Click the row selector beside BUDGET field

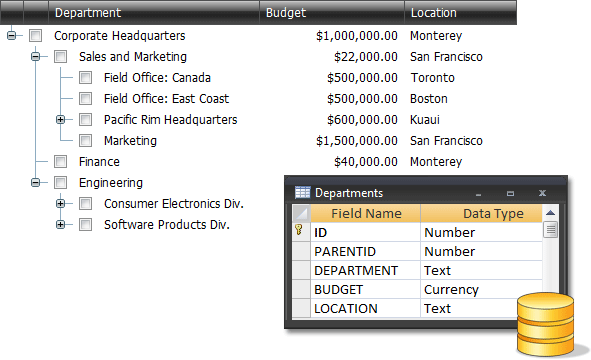(301, 290)
